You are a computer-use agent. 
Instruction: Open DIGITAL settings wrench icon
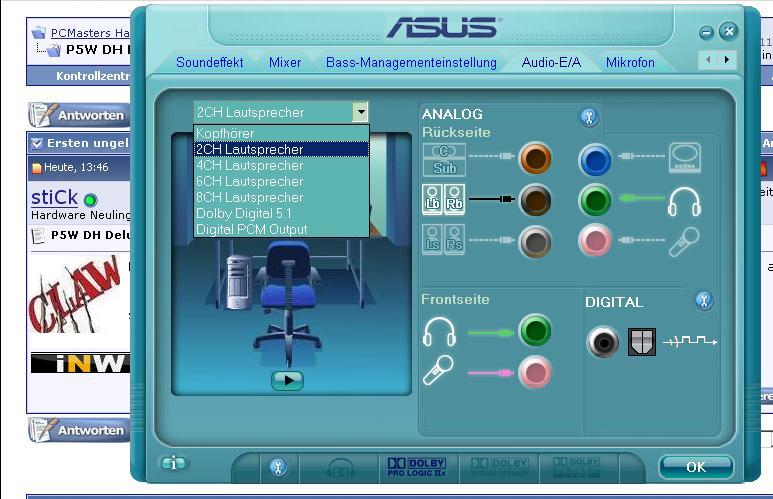click(704, 300)
